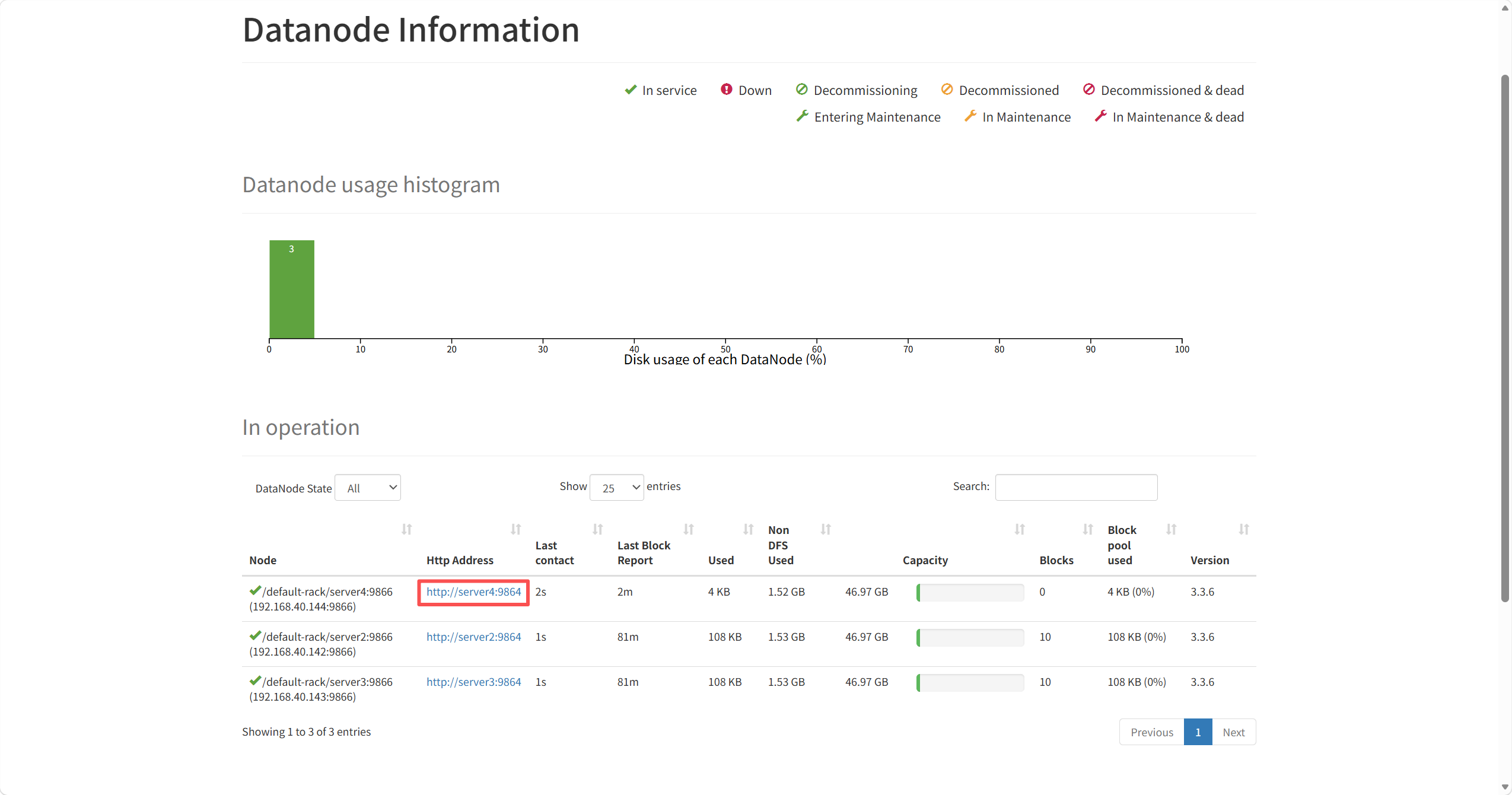Sort by Http Address column arrows

click(x=515, y=529)
